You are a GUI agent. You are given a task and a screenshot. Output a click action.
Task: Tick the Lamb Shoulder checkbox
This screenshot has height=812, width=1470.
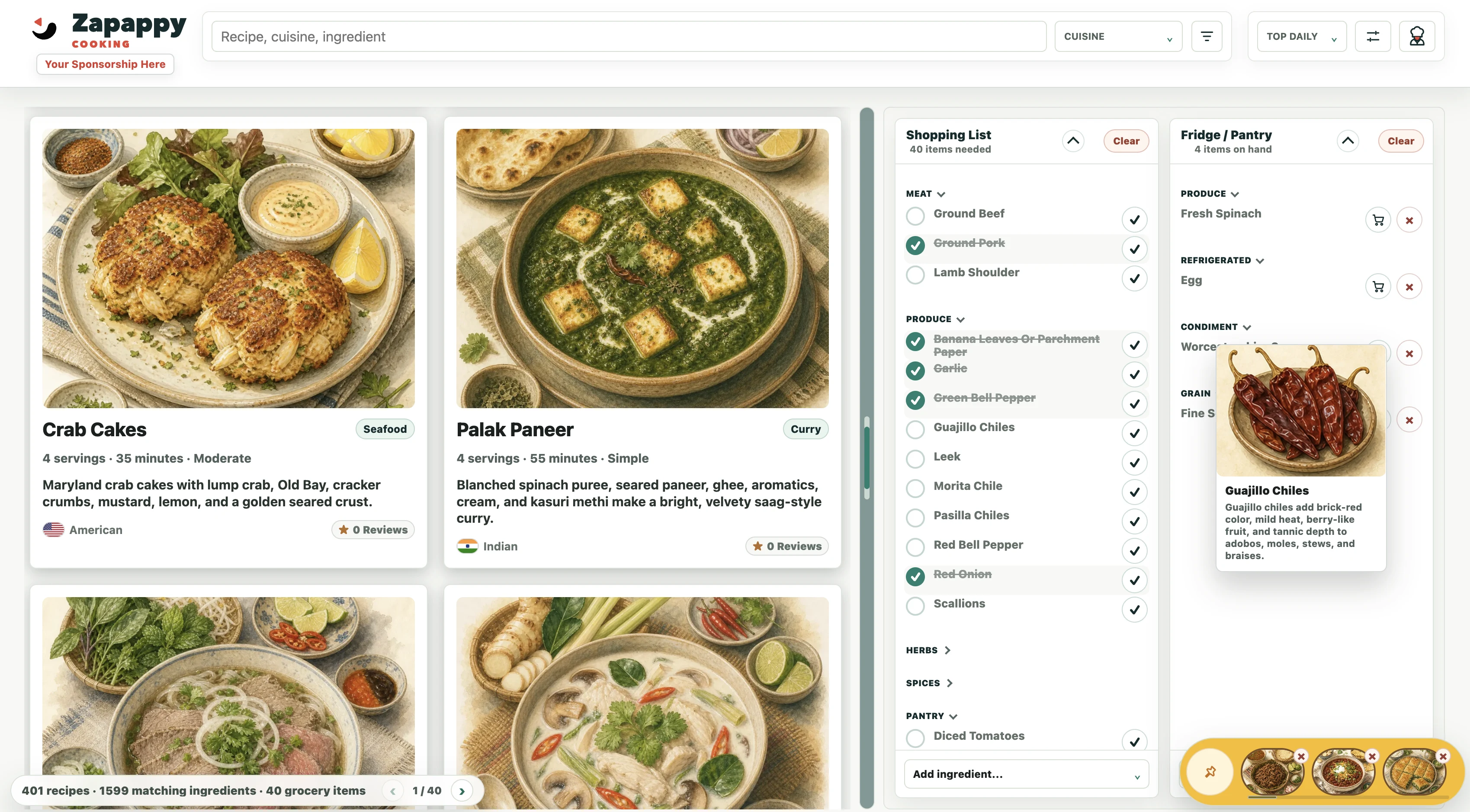(915, 275)
